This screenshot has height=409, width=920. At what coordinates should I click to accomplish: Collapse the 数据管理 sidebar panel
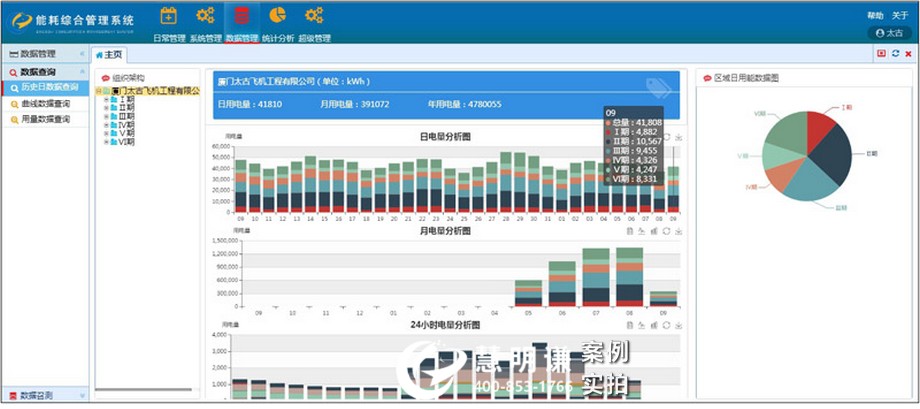pyautogui.click(x=81, y=54)
